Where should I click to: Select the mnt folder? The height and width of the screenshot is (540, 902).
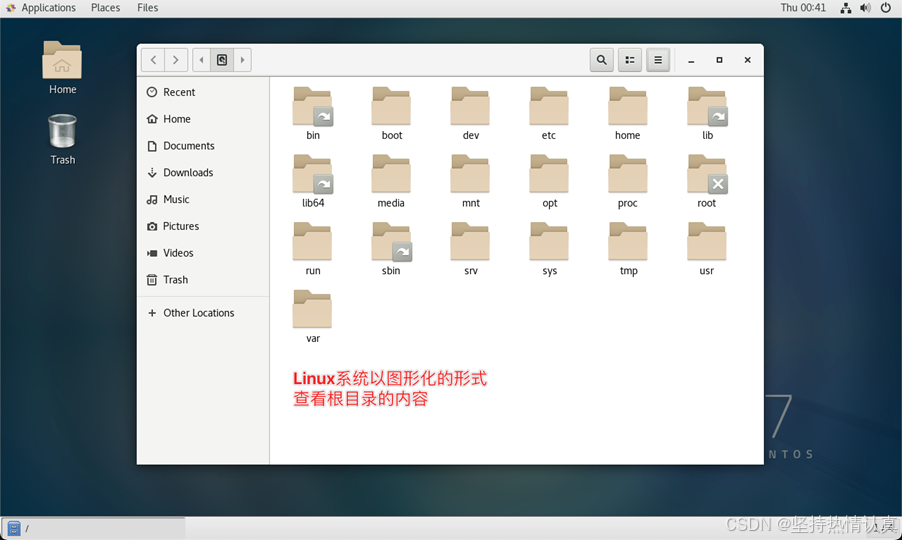tap(470, 181)
